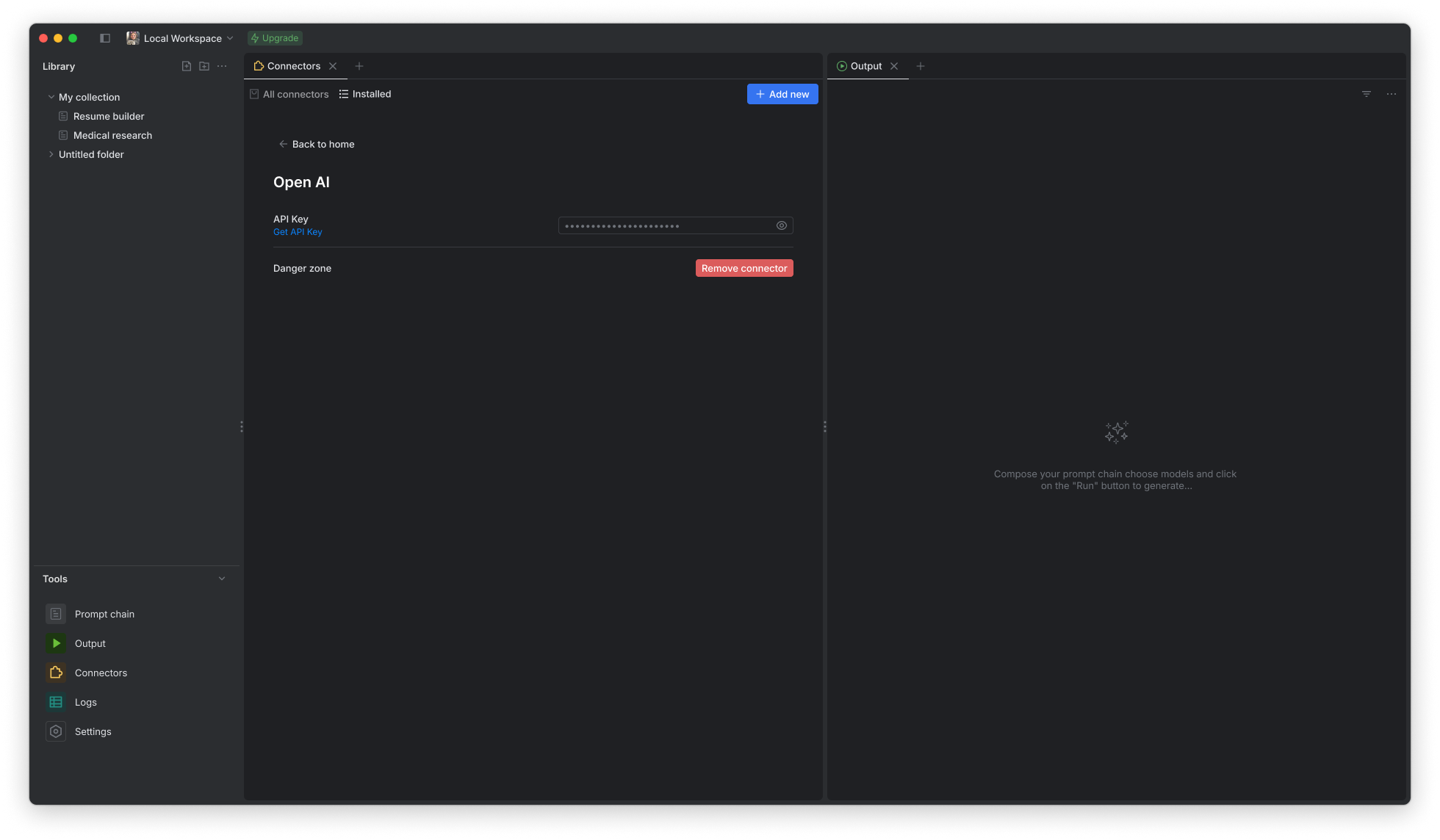Toggle the sidebar panel icon
The height and width of the screenshot is (840, 1440).
coord(105,38)
